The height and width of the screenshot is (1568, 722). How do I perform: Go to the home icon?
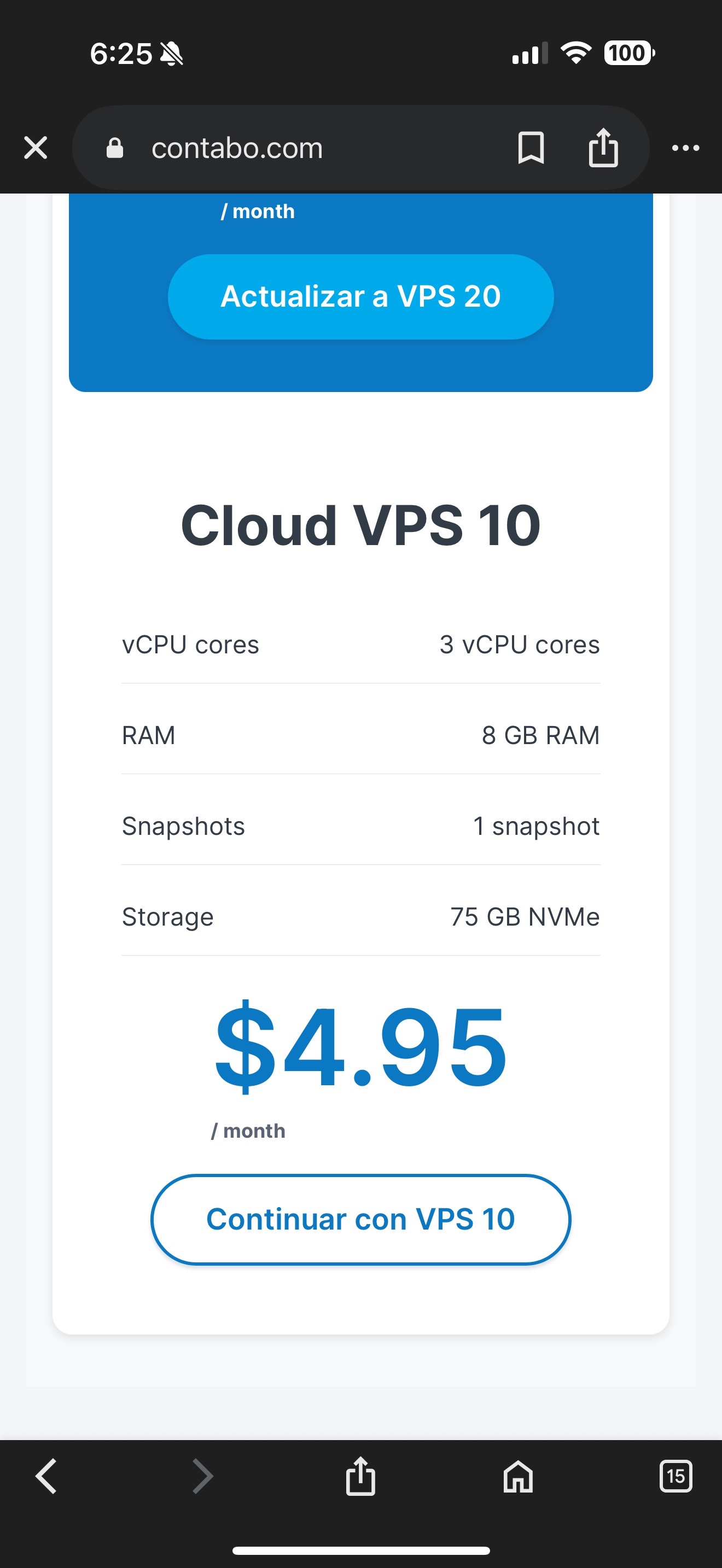pos(518,1477)
